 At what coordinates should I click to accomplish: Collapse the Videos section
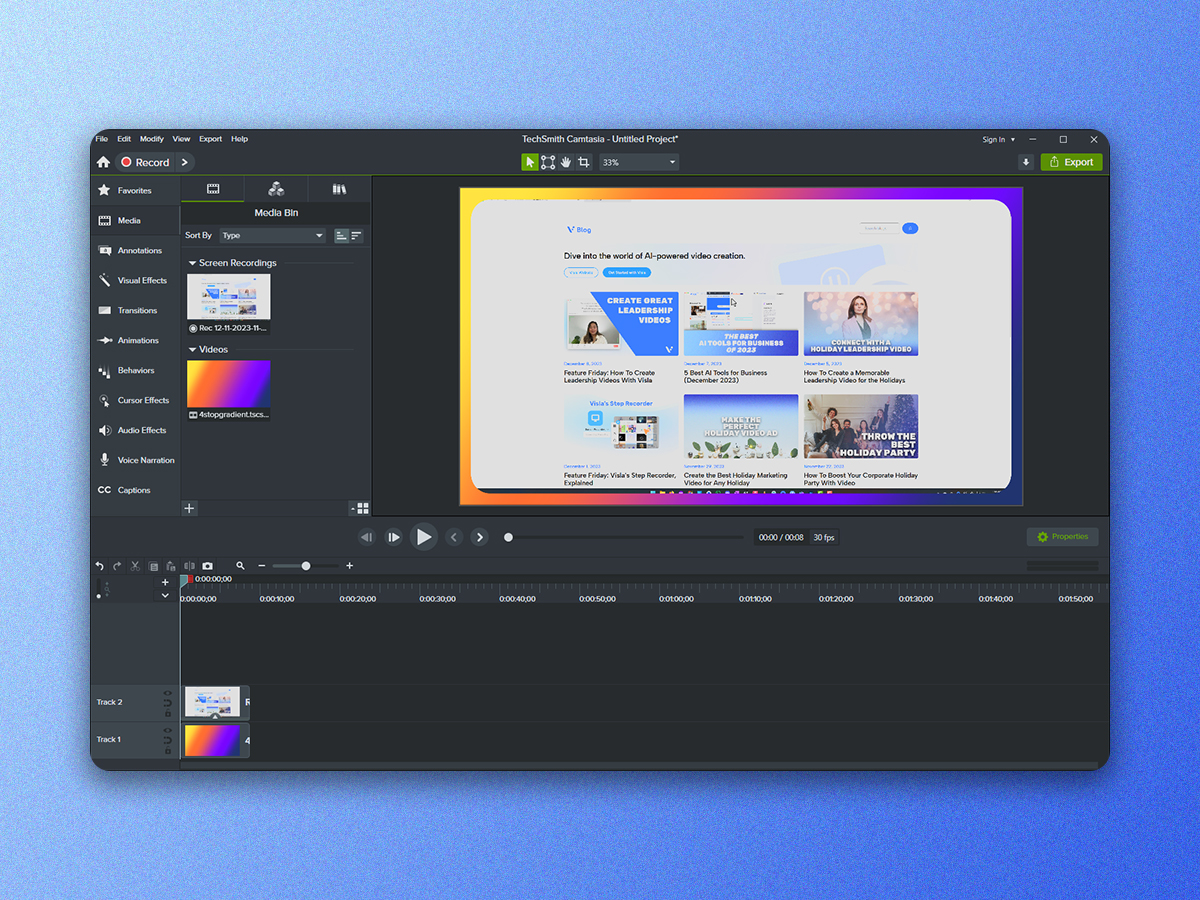pos(191,349)
